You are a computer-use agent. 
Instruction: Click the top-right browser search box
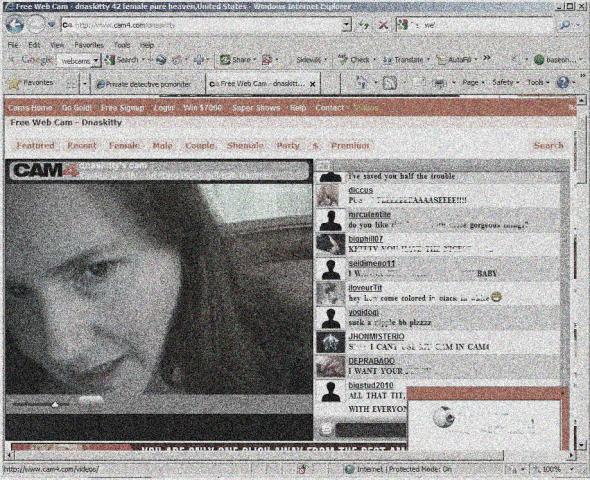click(x=476, y=25)
